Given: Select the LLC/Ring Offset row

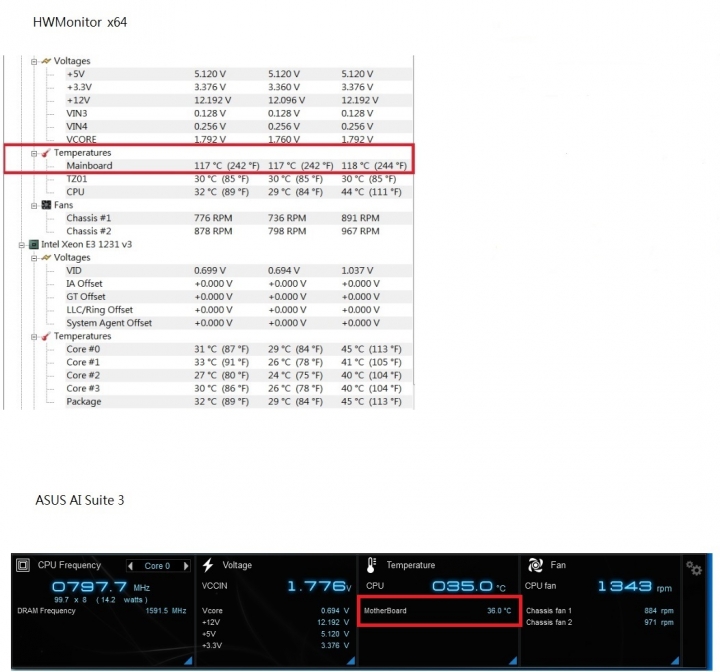Looking at the screenshot, I should (239, 310).
